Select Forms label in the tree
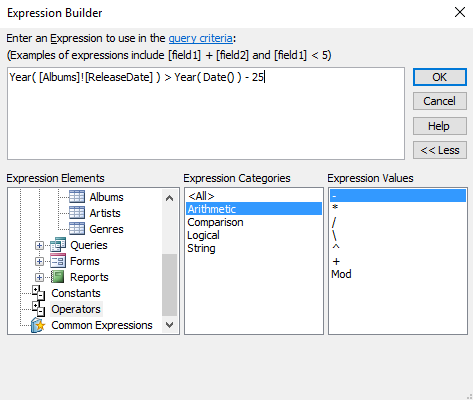Viewport: 473px width, 400px height. (x=85, y=261)
